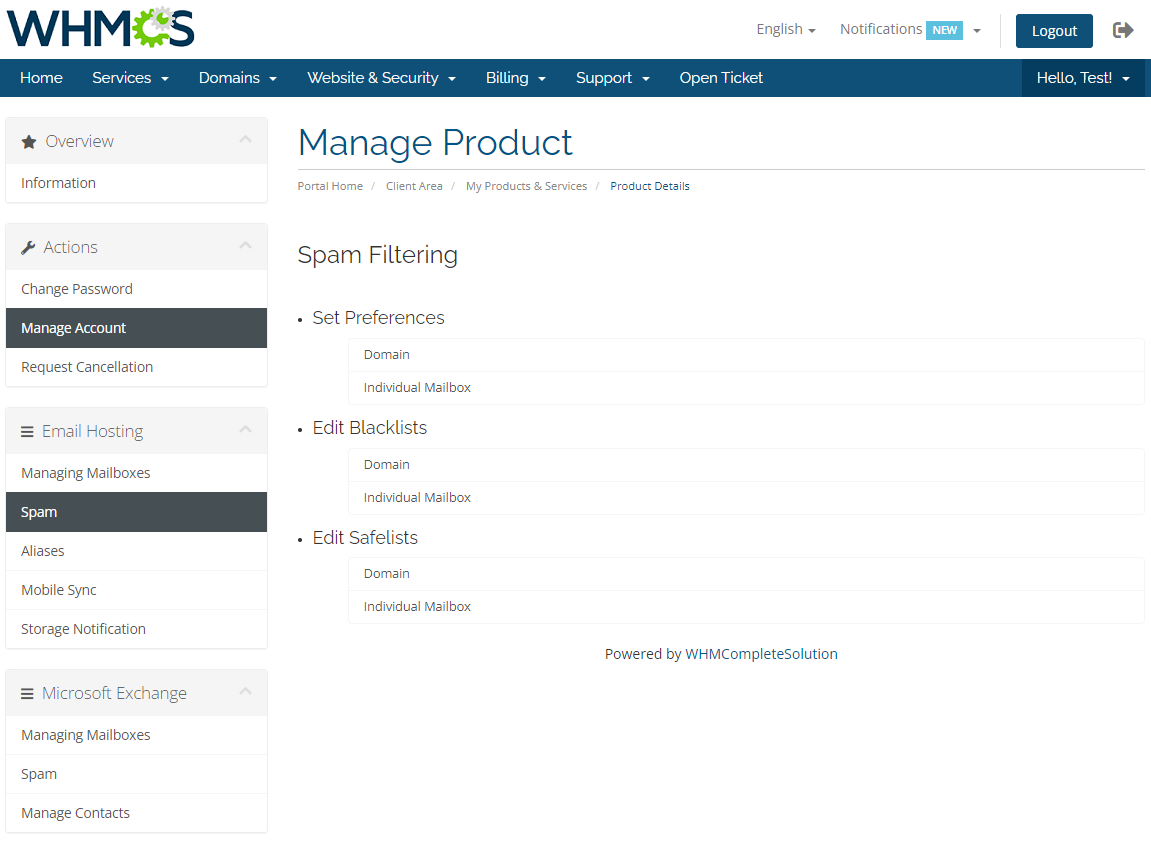The image size is (1151, 854).
Task: Click the NEW notifications badge
Action: click(x=944, y=30)
